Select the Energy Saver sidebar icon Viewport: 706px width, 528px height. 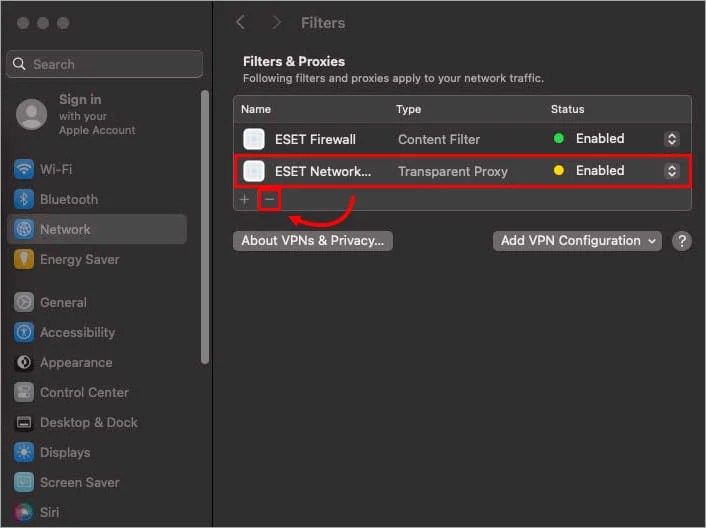[x=24, y=259]
